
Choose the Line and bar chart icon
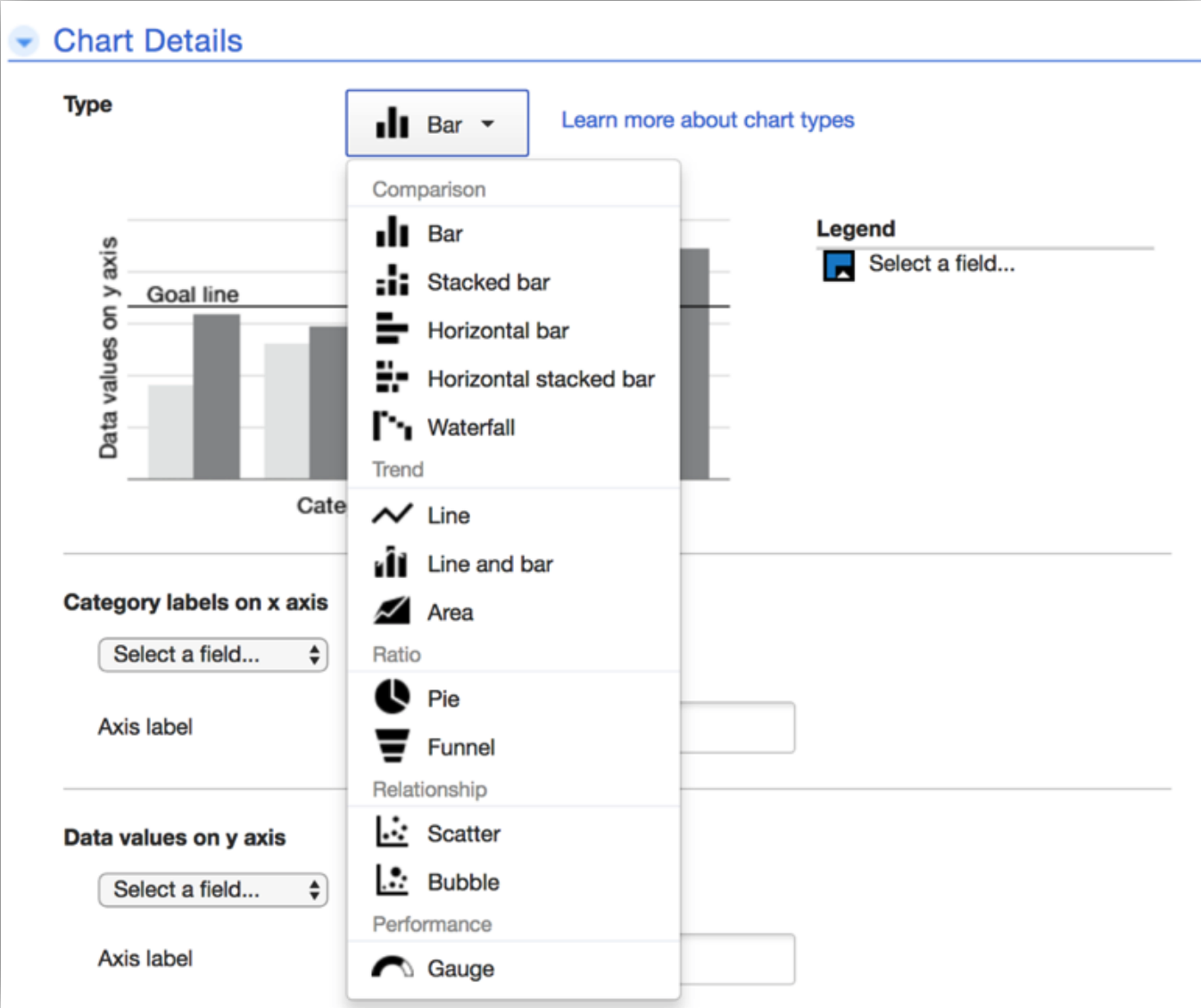(x=391, y=563)
